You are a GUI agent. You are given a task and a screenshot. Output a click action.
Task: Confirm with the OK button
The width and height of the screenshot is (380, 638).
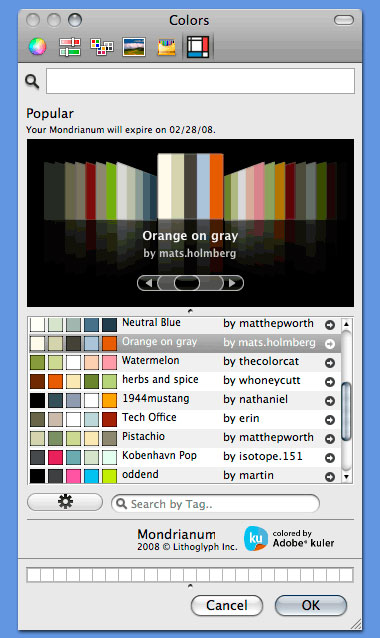[x=311, y=605]
